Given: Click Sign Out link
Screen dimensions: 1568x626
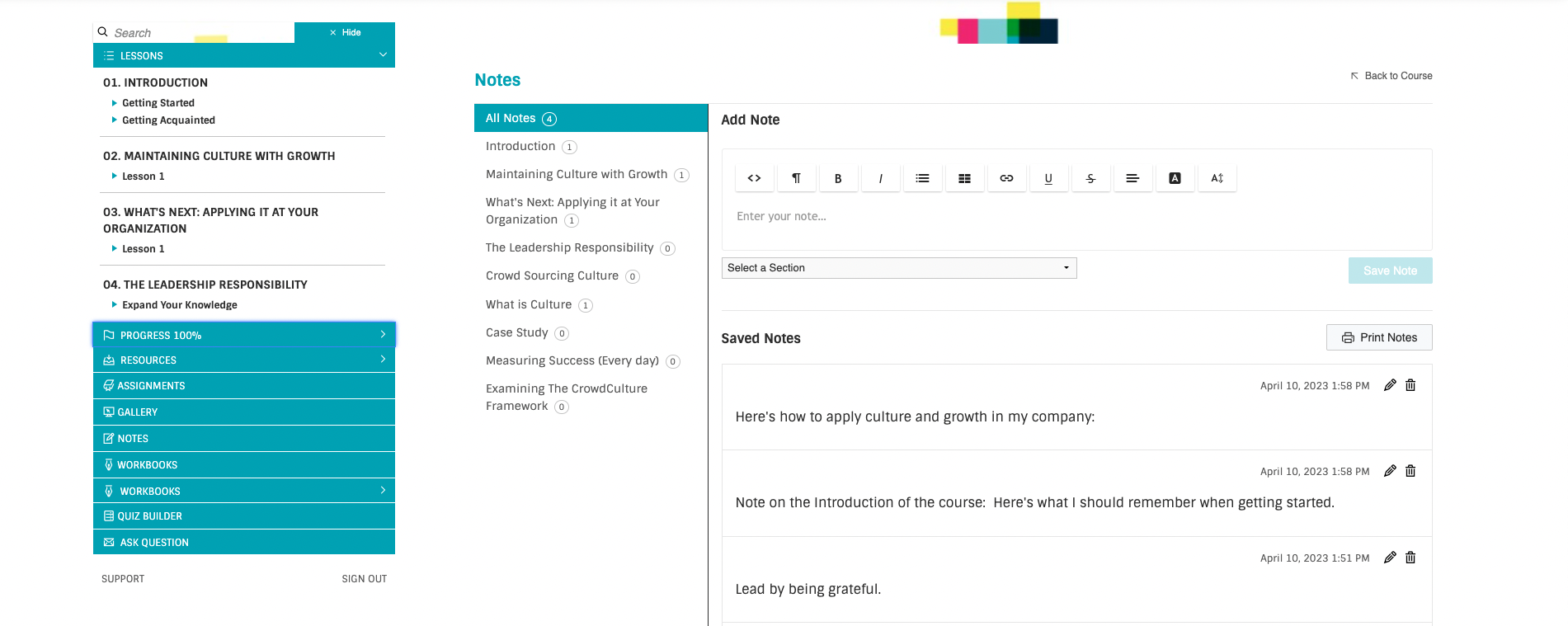Looking at the screenshot, I should point(365,579).
